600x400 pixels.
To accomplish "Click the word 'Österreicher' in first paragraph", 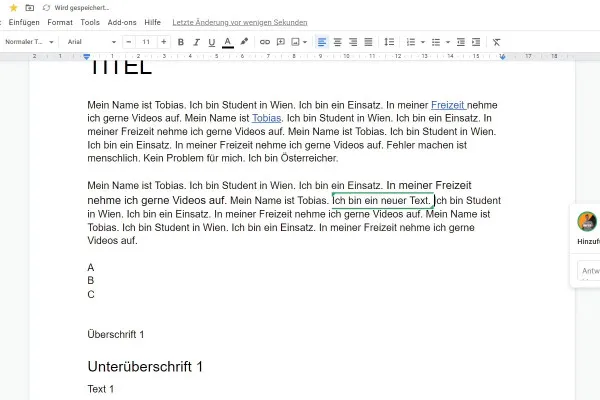I will 309,158.
